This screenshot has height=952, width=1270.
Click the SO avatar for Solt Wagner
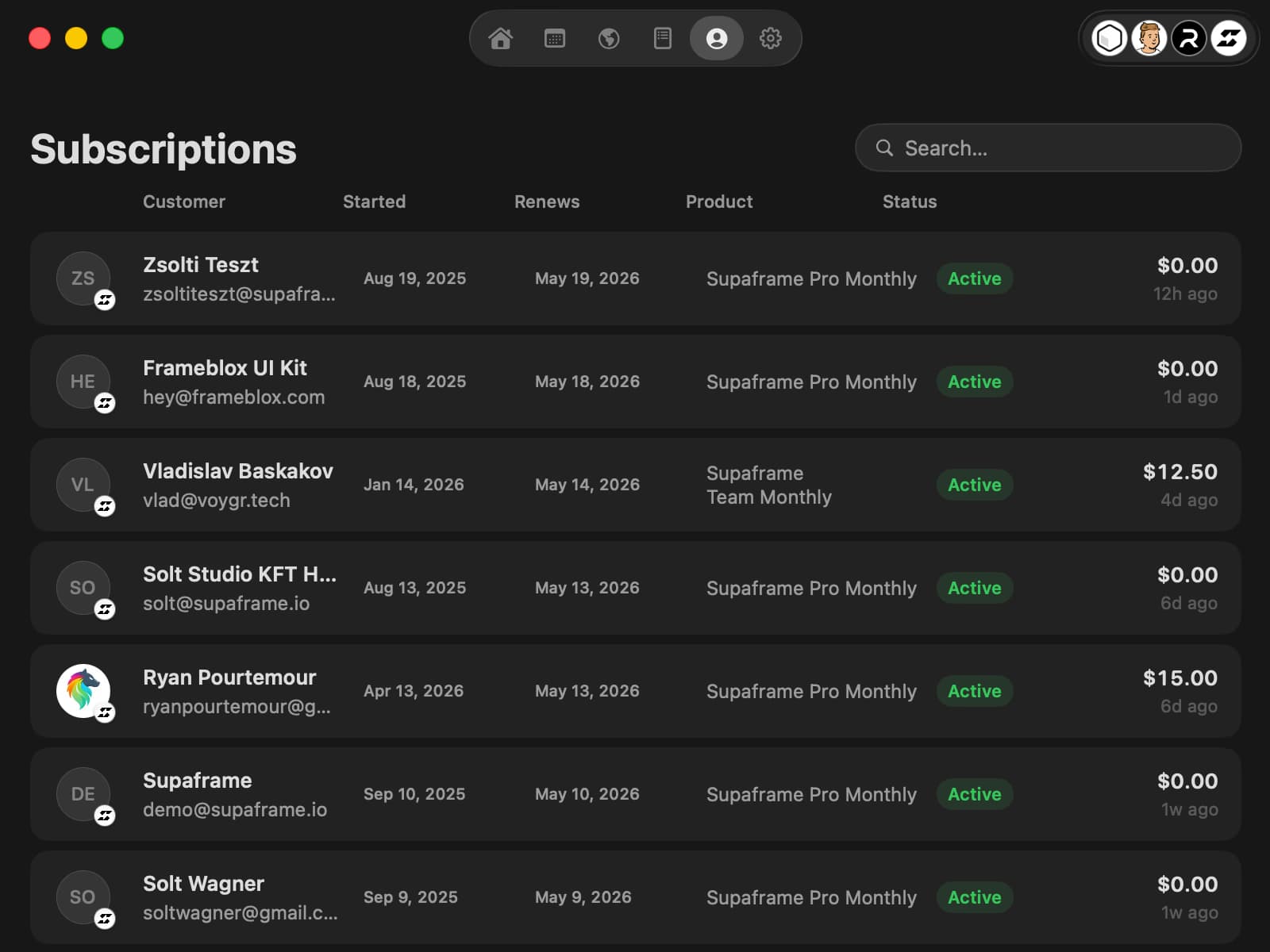pos(83,897)
